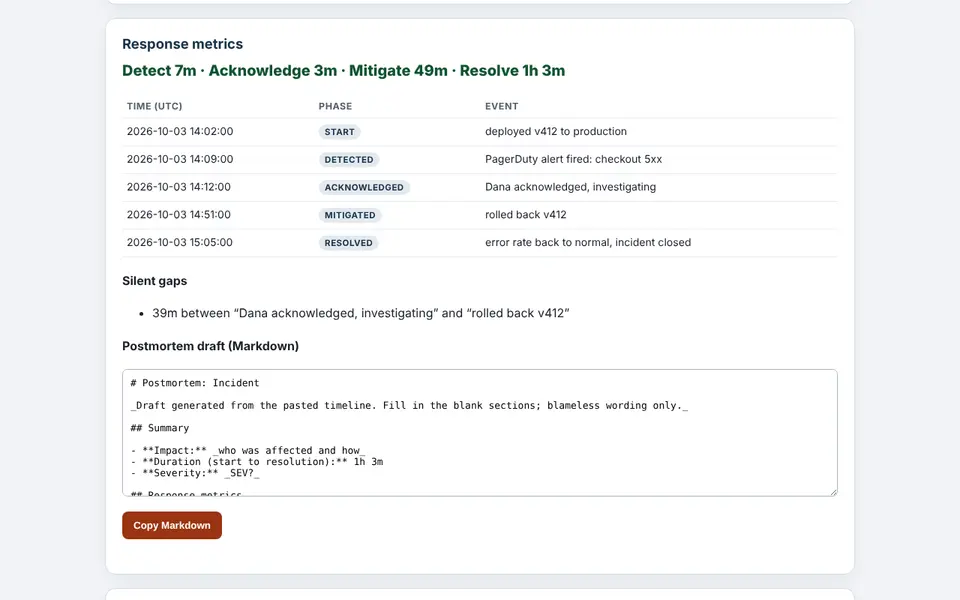Click the '**Impact:**' line in the draft
The width and height of the screenshot is (960, 600).
pos(247,450)
